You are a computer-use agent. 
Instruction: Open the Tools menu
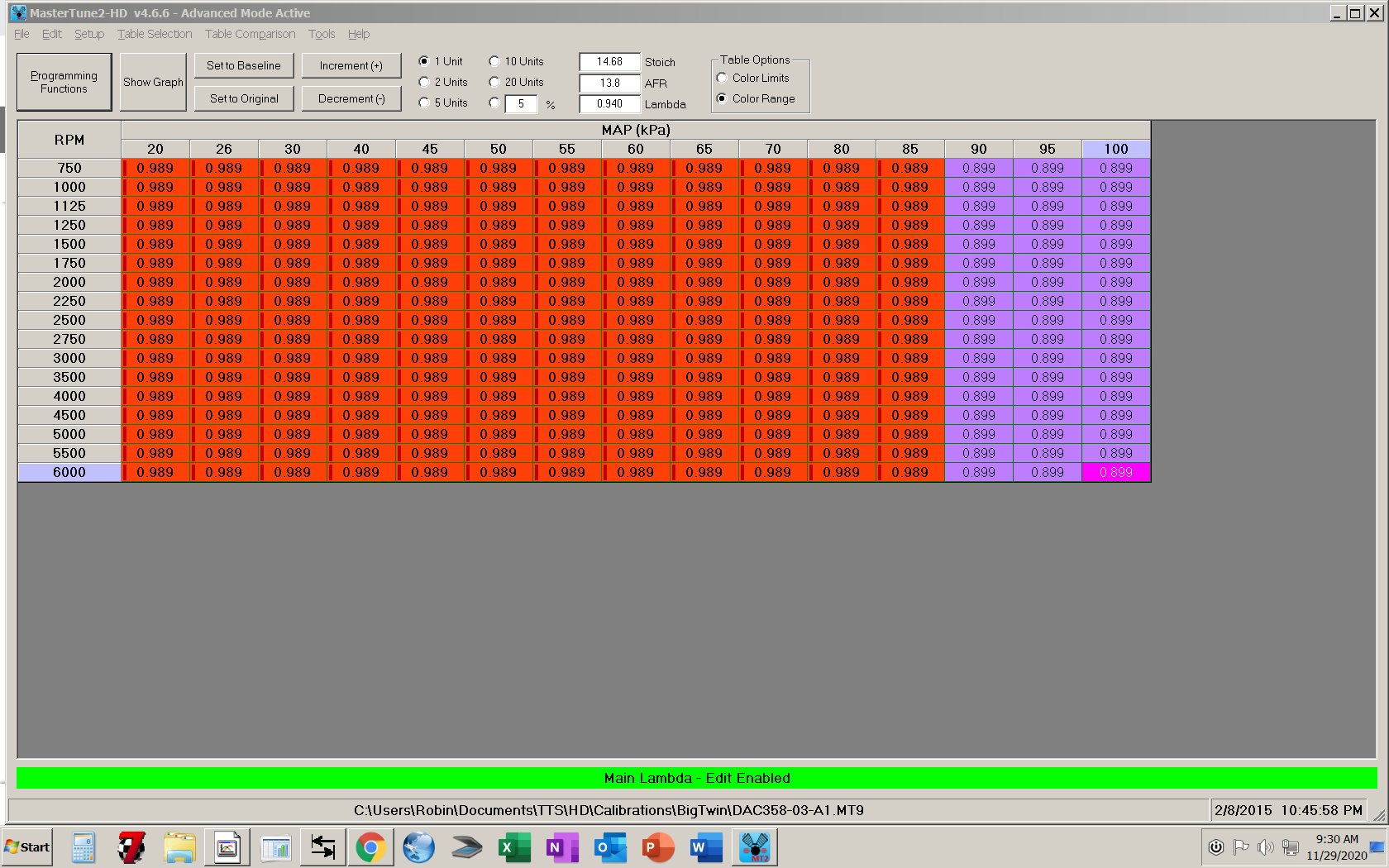[x=322, y=34]
